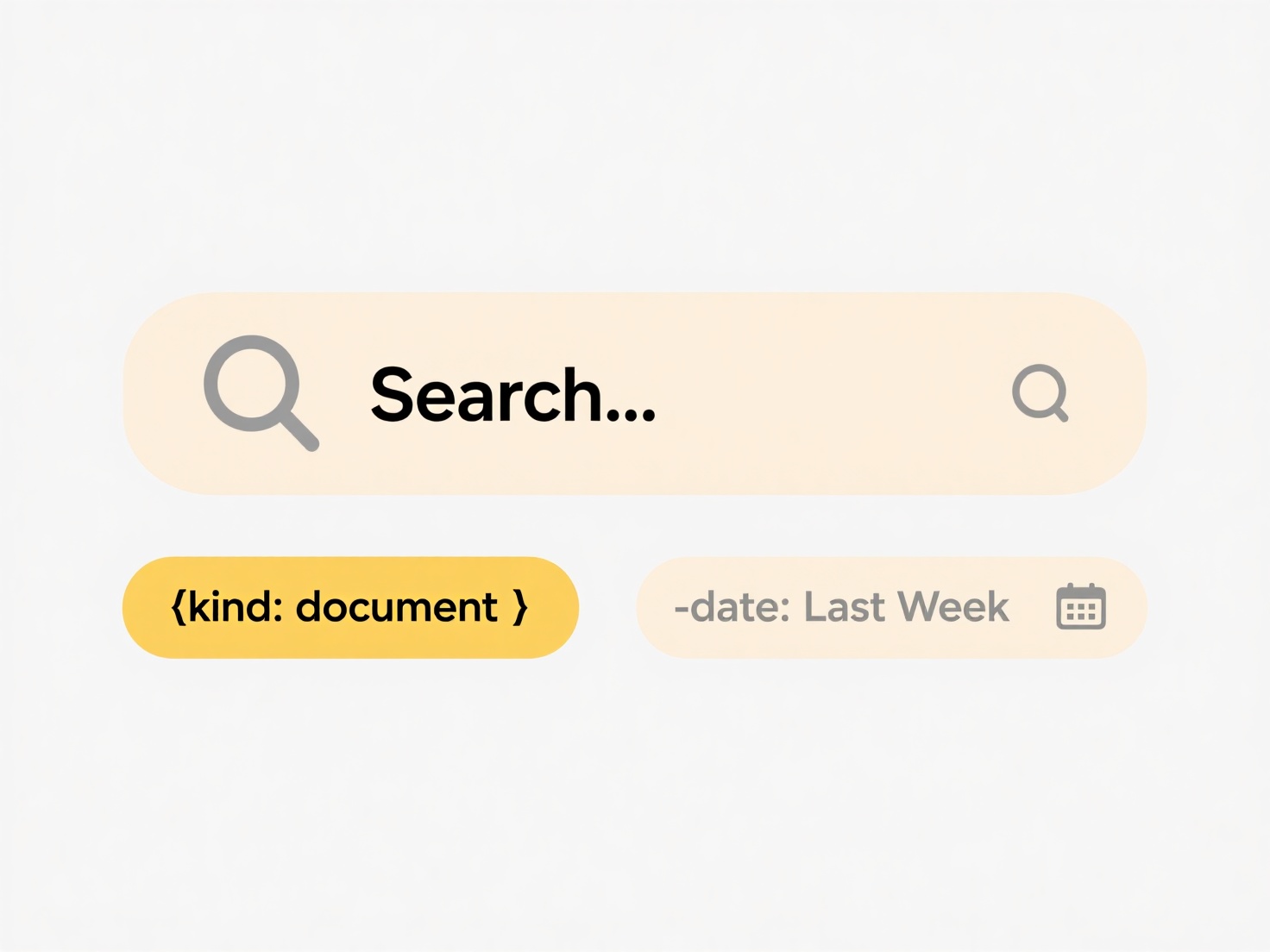The image size is (1270, 952).
Task: Click the opening brace of kind chip
Action: (x=178, y=607)
